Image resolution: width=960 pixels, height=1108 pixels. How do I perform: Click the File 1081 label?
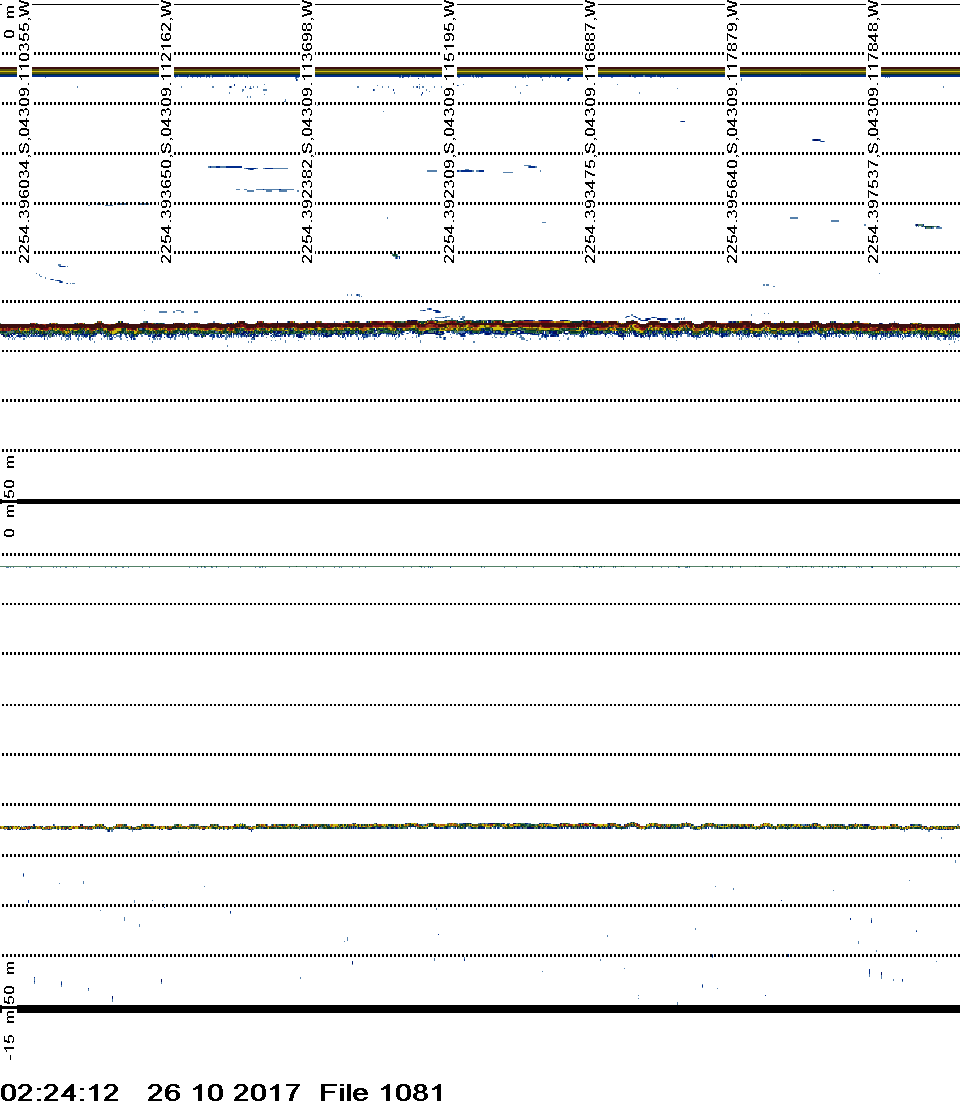(x=381, y=1092)
